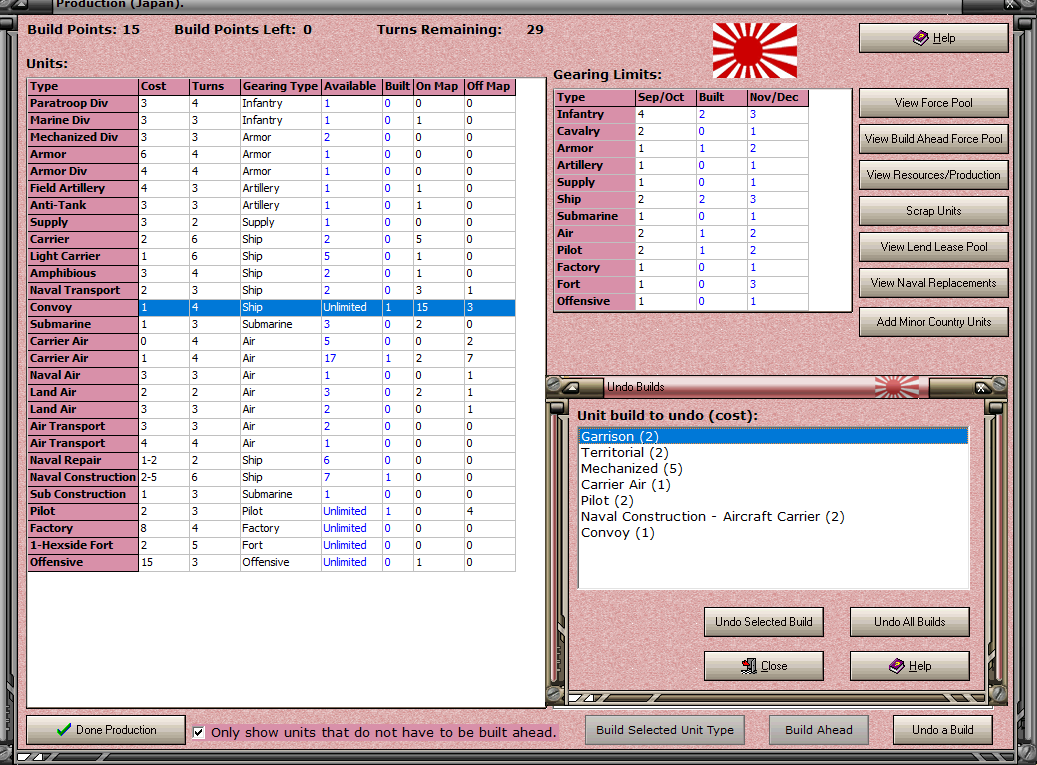1037x765 pixels.
Task: Open View Force Pool
Action: (933, 102)
